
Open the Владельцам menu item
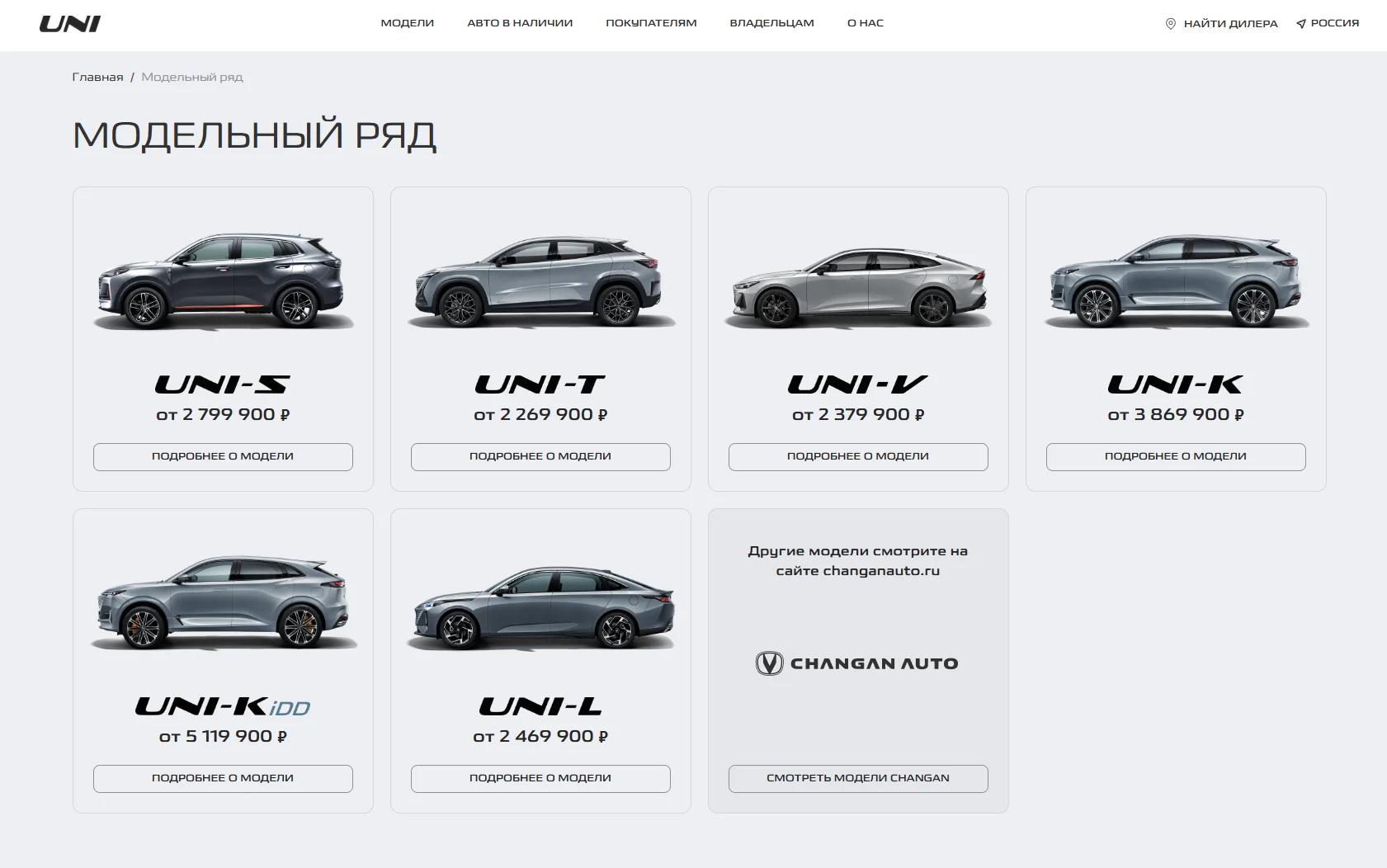(x=771, y=23)
